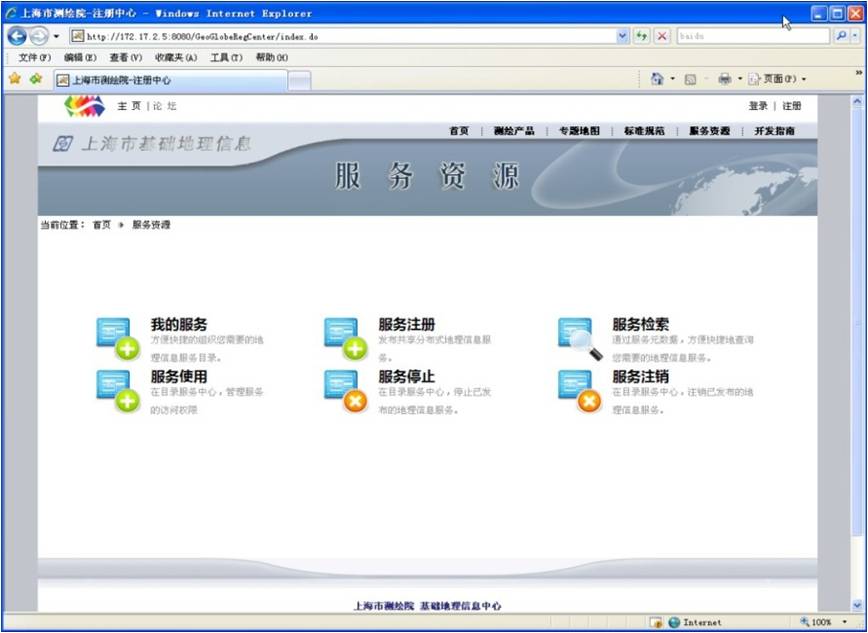The height and width of the screenshot is (633, 868).
Task: Click the favorites star icon
Action: click(x=15, y=79)
